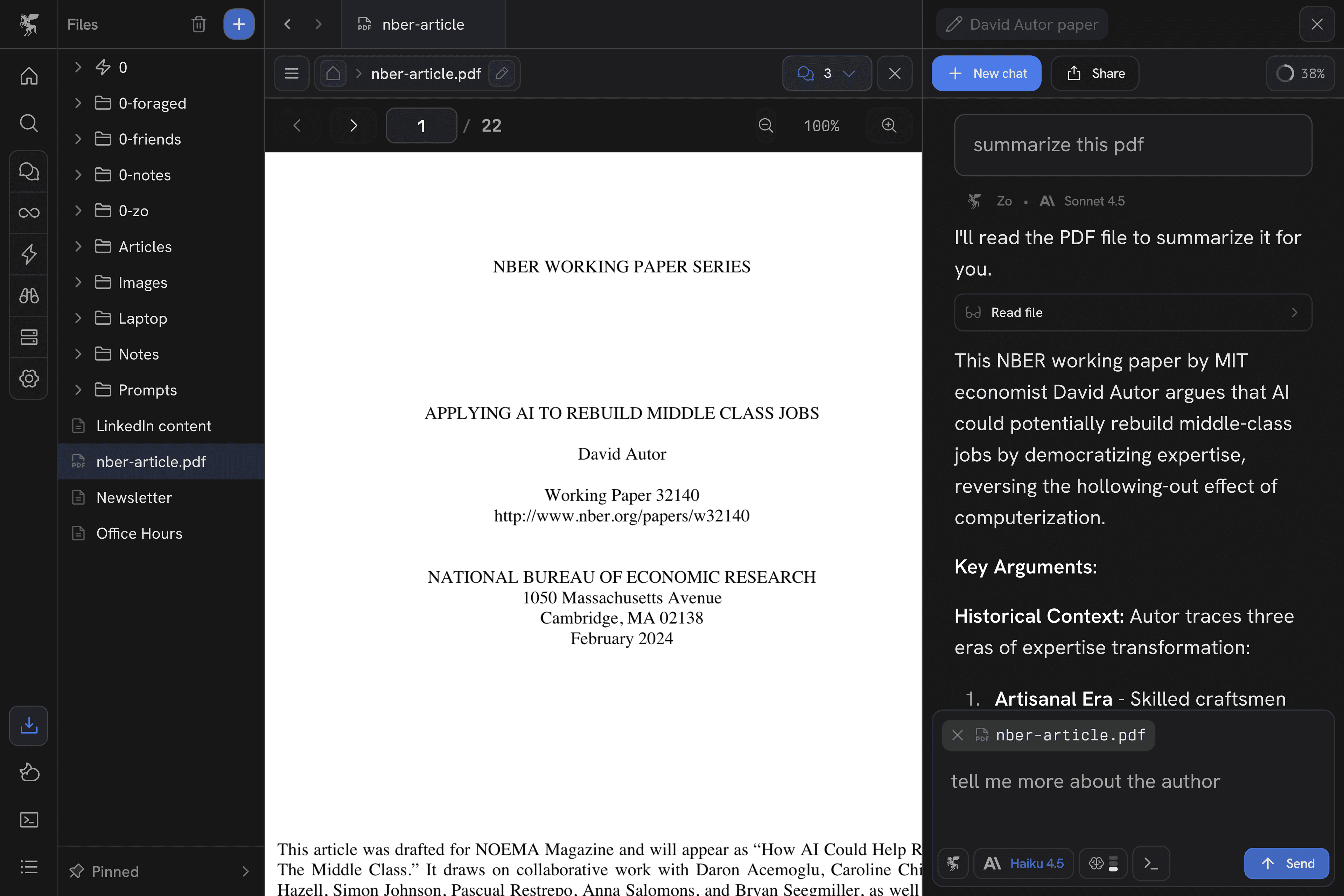The width and height of the screenshot is (1344, 896).
Task: Click the Share button
Action: coord(1094,73)
